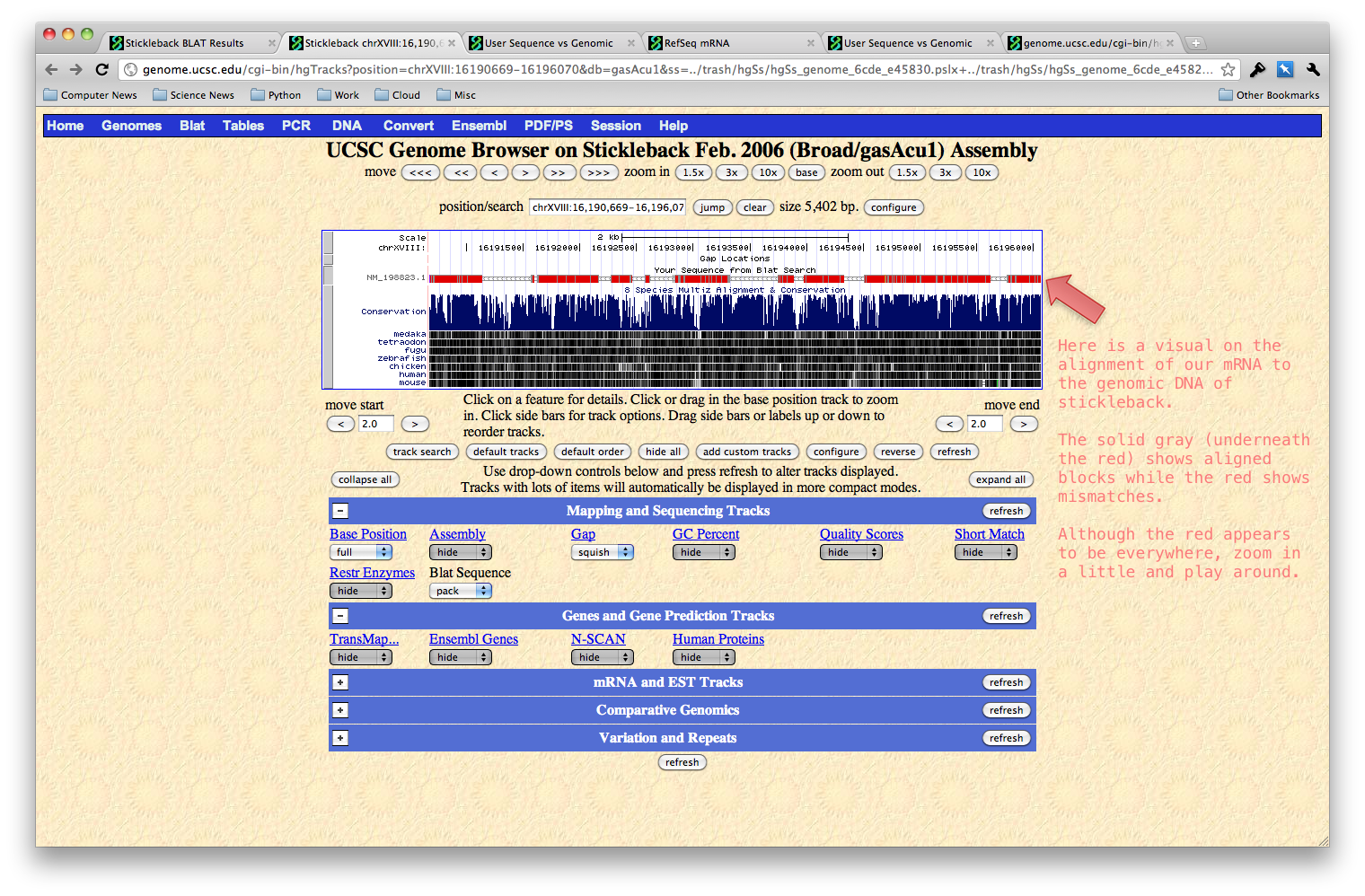Viewport: 1365px width, 896px height.
Task: Open Tables in blue navigation bar
Action: tap(243, 126)
